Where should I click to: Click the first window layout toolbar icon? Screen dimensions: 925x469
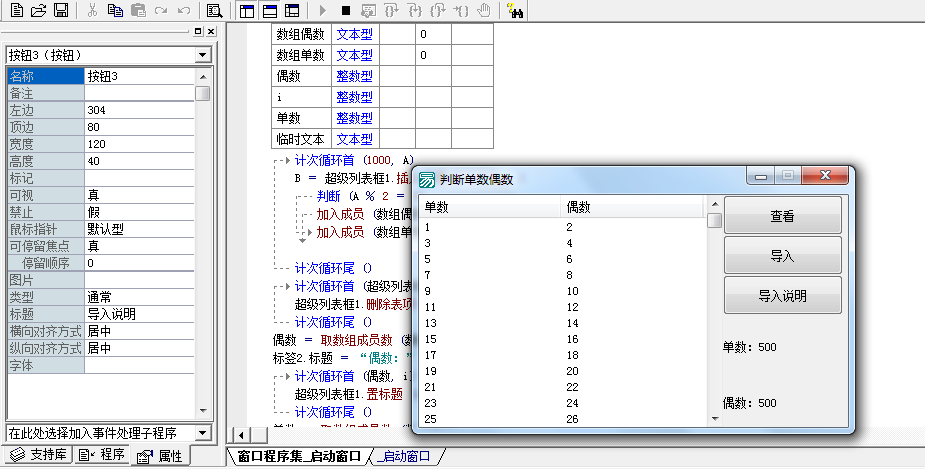tap(247, 11)
